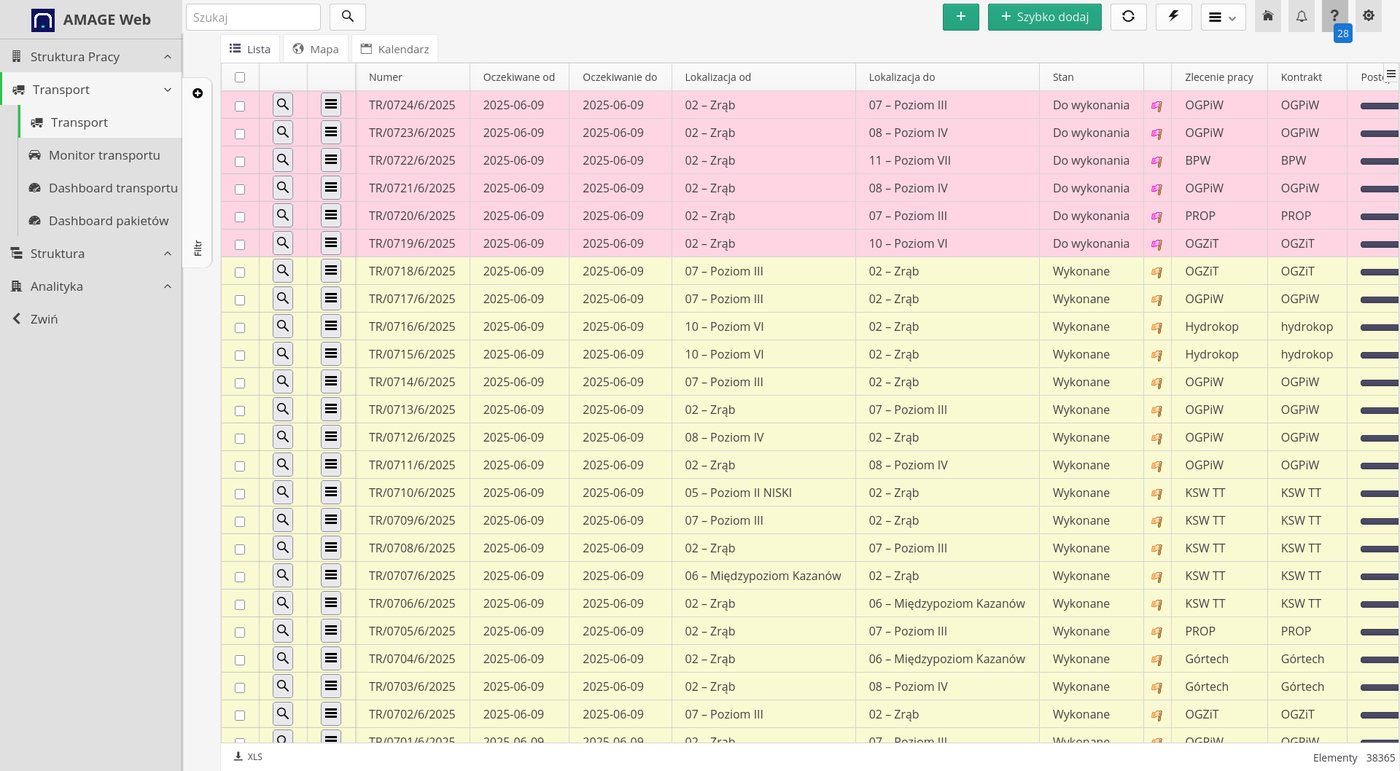
Task: Switch to the Mapa tab
Action: pos(316,49)
